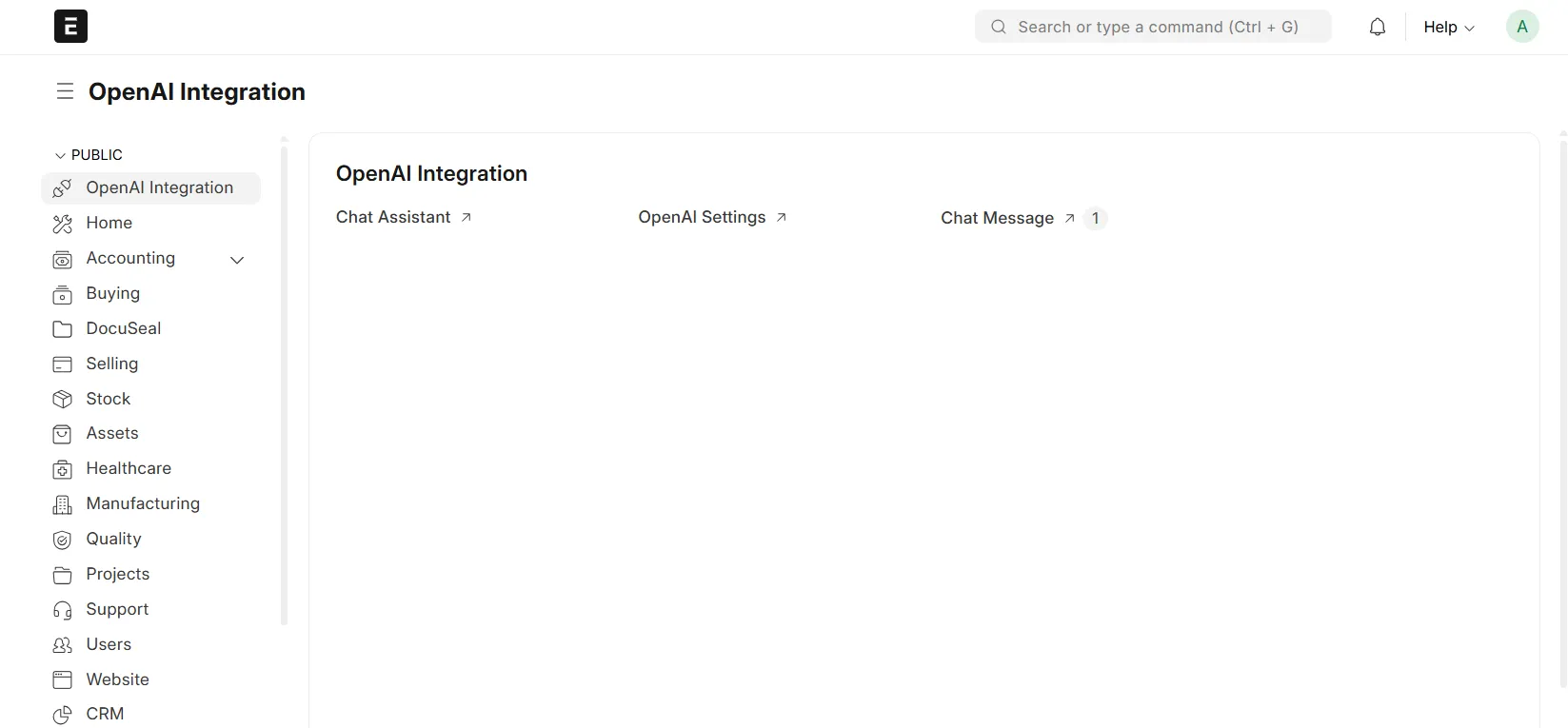Viewport: 1568px width, 728px height.
Task: Open the Manufacturing workspace label
Action: click(143, 503)
